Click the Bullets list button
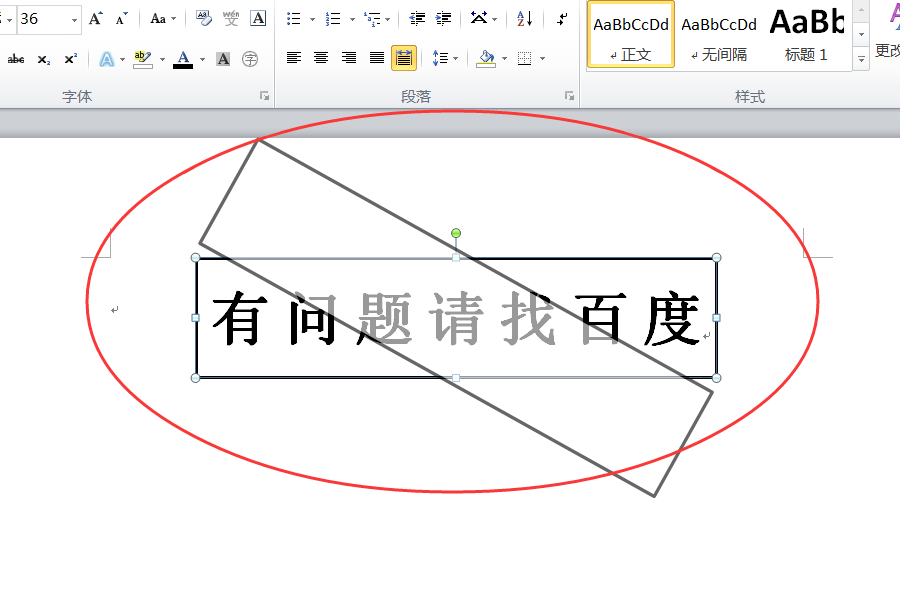The height and width of the screenshot is (599, 900). click(x=294, y=19)
